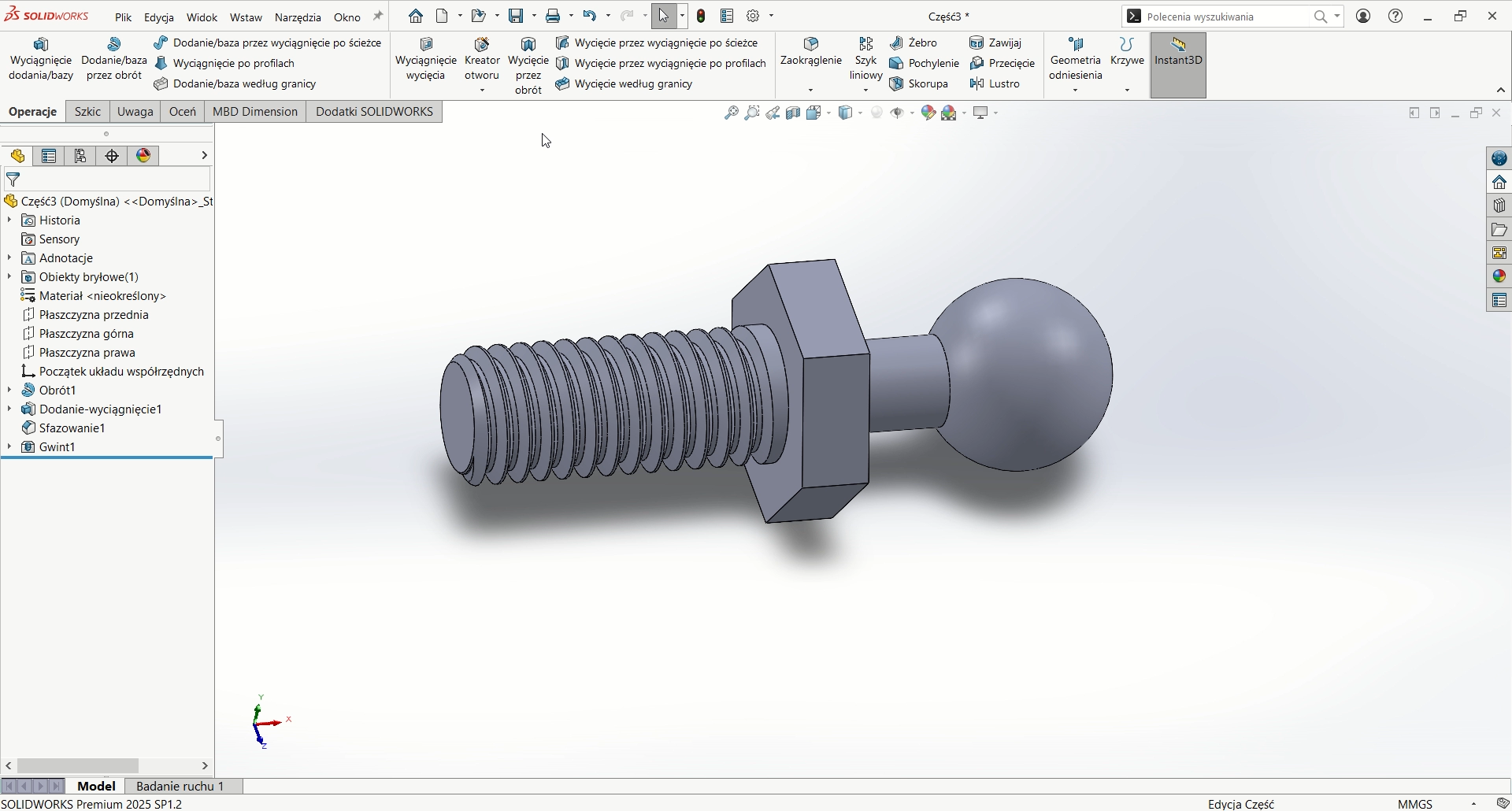
Task: Open the Appearances color ball in task pane
Action: (x=1499, y=276)
